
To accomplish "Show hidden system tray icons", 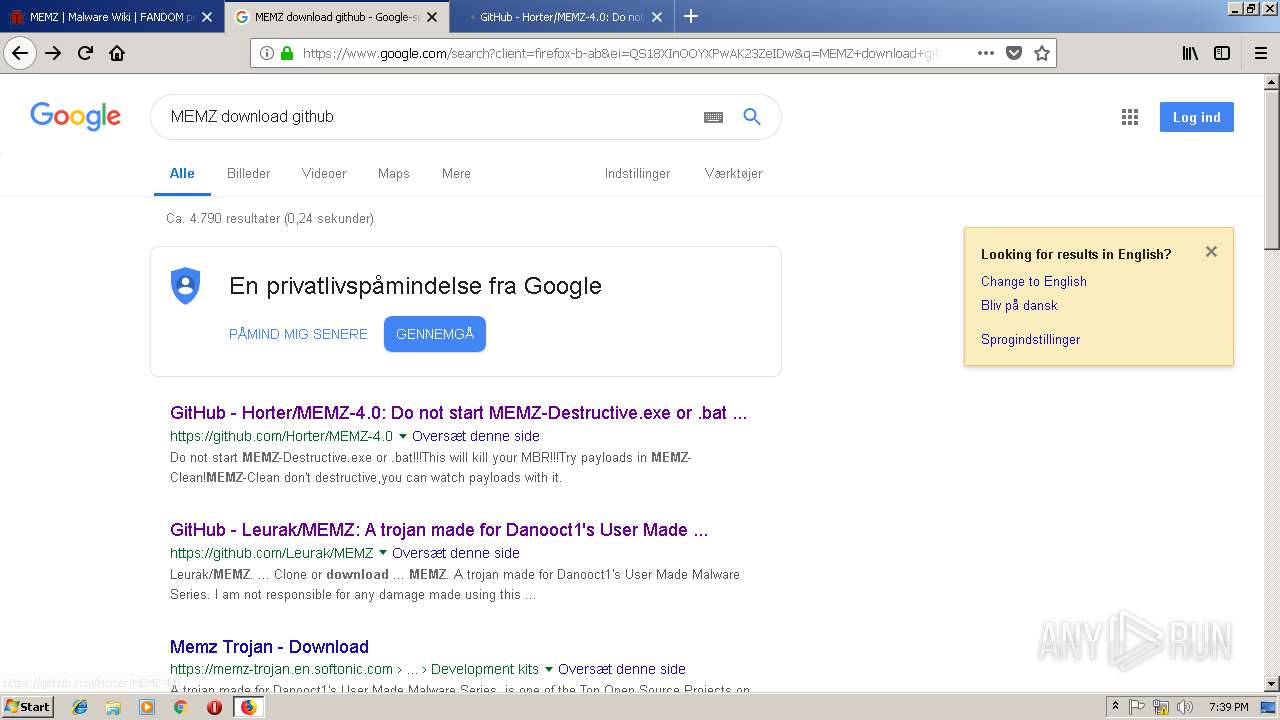I will pos(1115,707).
